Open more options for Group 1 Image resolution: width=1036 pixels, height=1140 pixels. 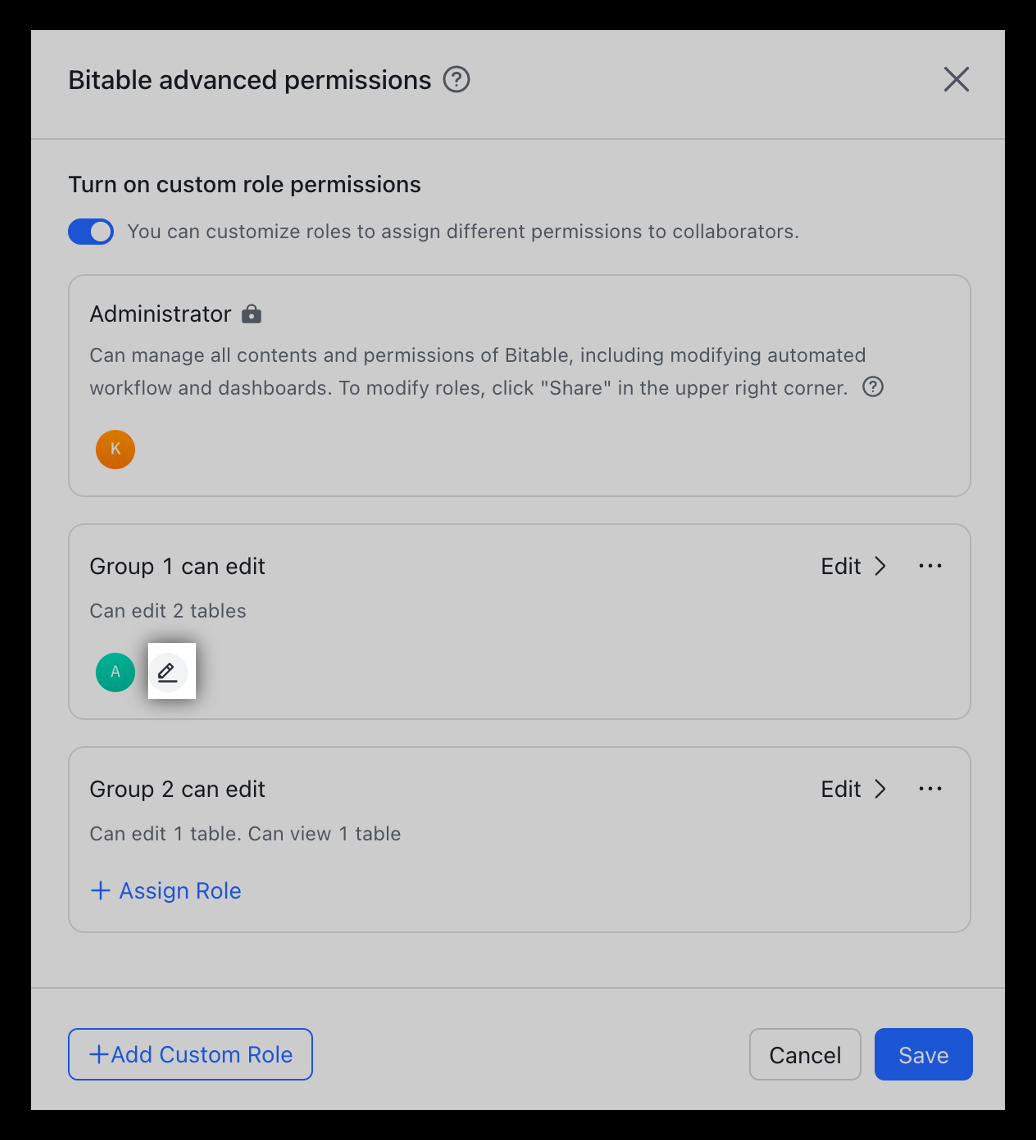tap(930, 566)
